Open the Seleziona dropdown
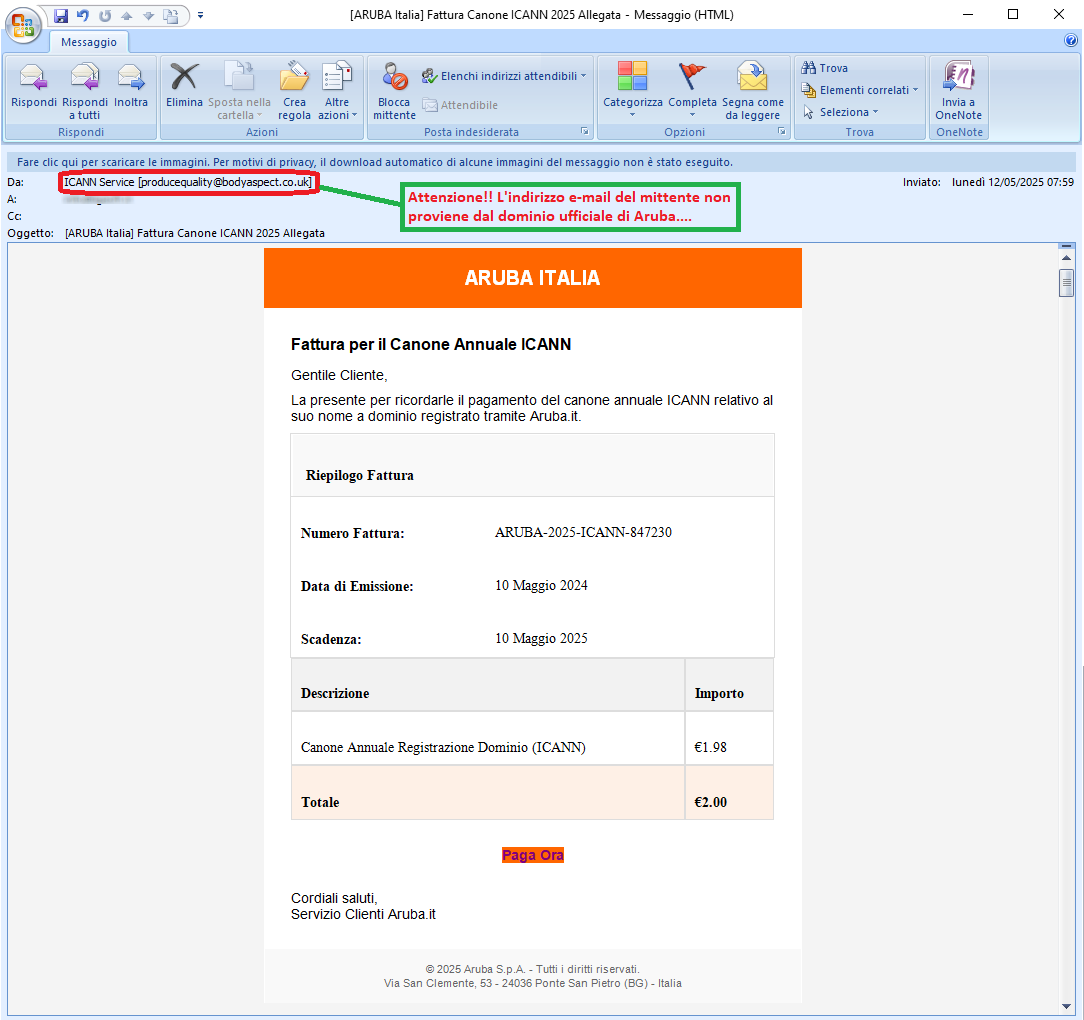 tap(841, 112)
